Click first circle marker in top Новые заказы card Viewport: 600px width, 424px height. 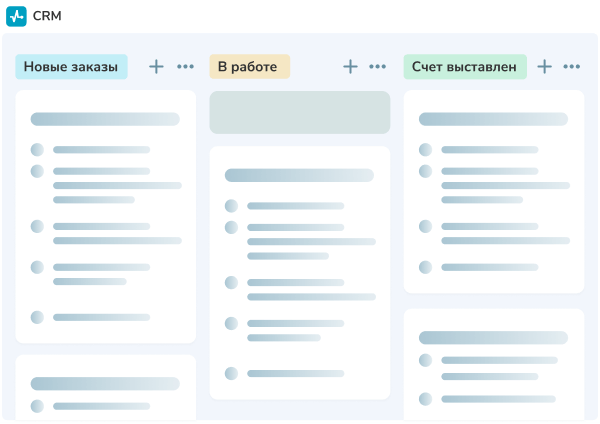pos(37,150)
